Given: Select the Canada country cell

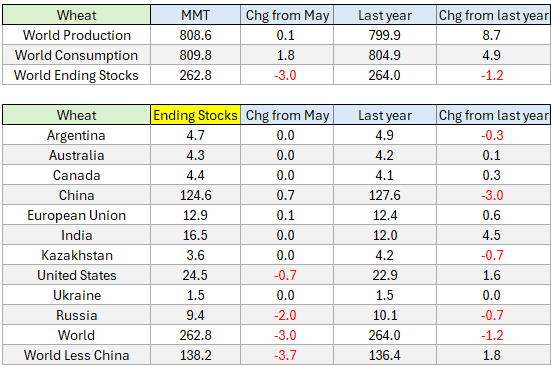Looking at the screenshot, I should (77, 175).
